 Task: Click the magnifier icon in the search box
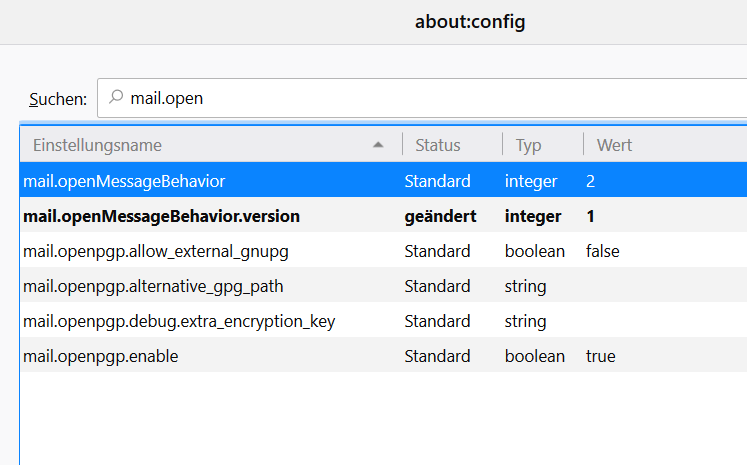click(116, 98)
